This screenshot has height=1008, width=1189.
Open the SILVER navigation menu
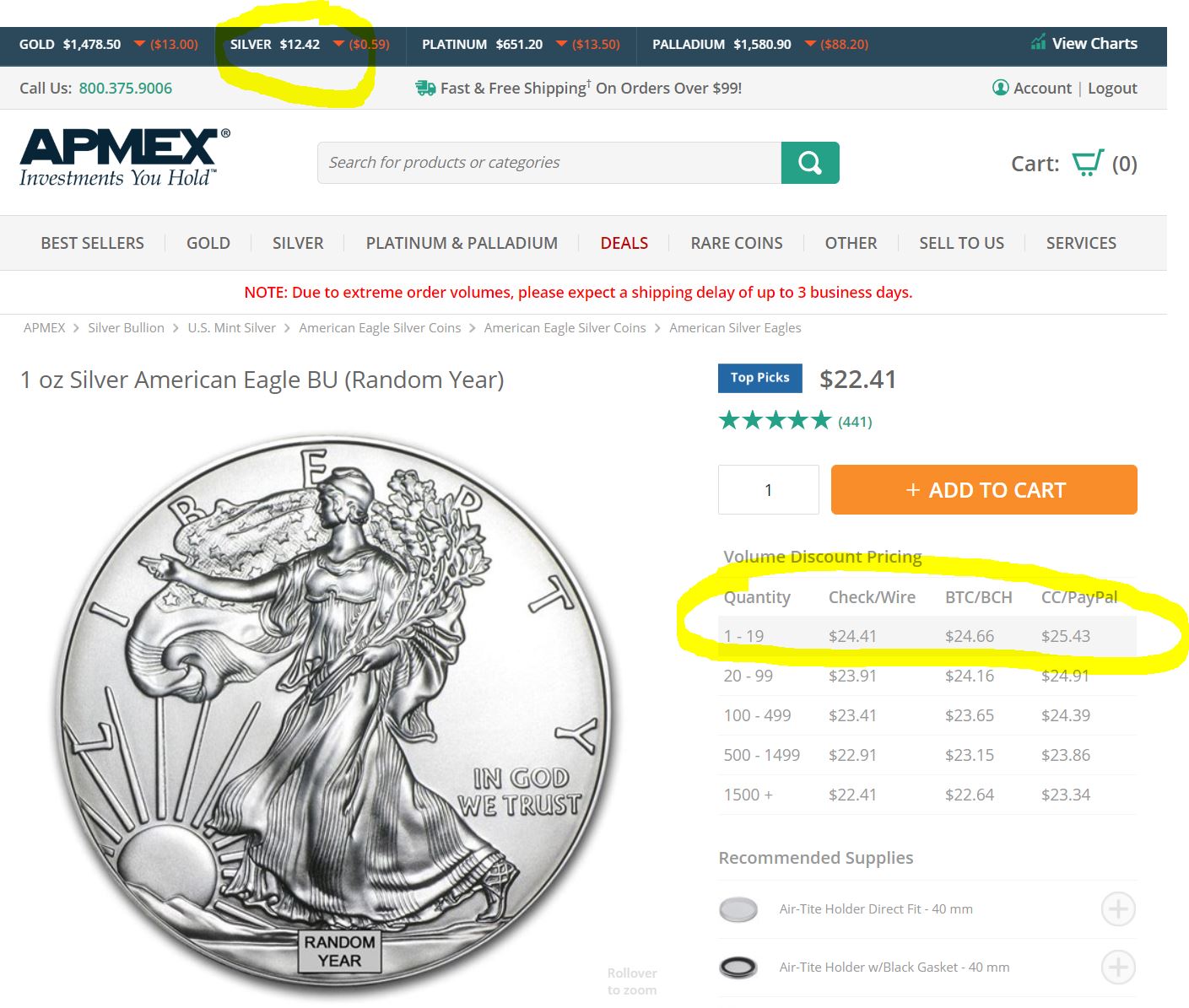298,243
